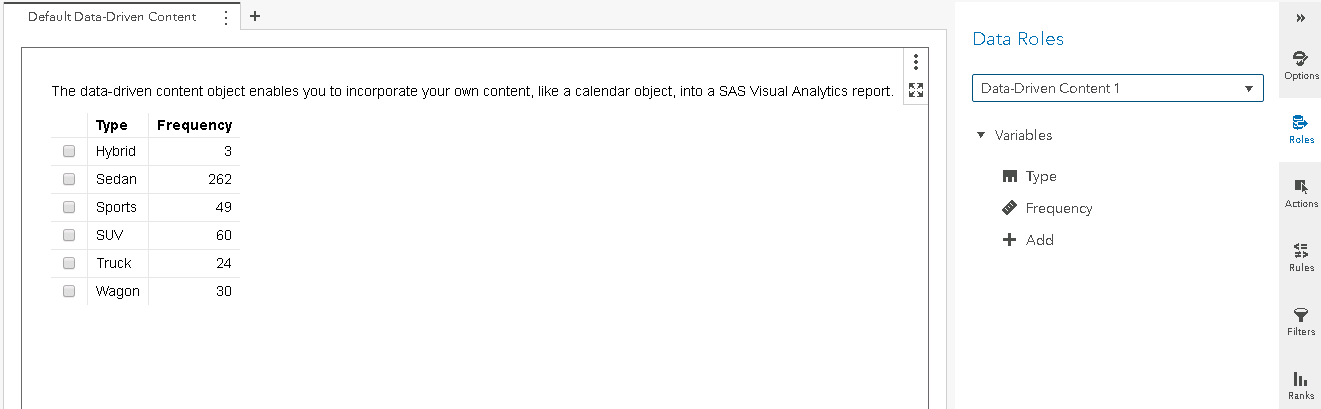Select the Type variable role
This screenshot has width=1321, height=409.
point(1040,177)
